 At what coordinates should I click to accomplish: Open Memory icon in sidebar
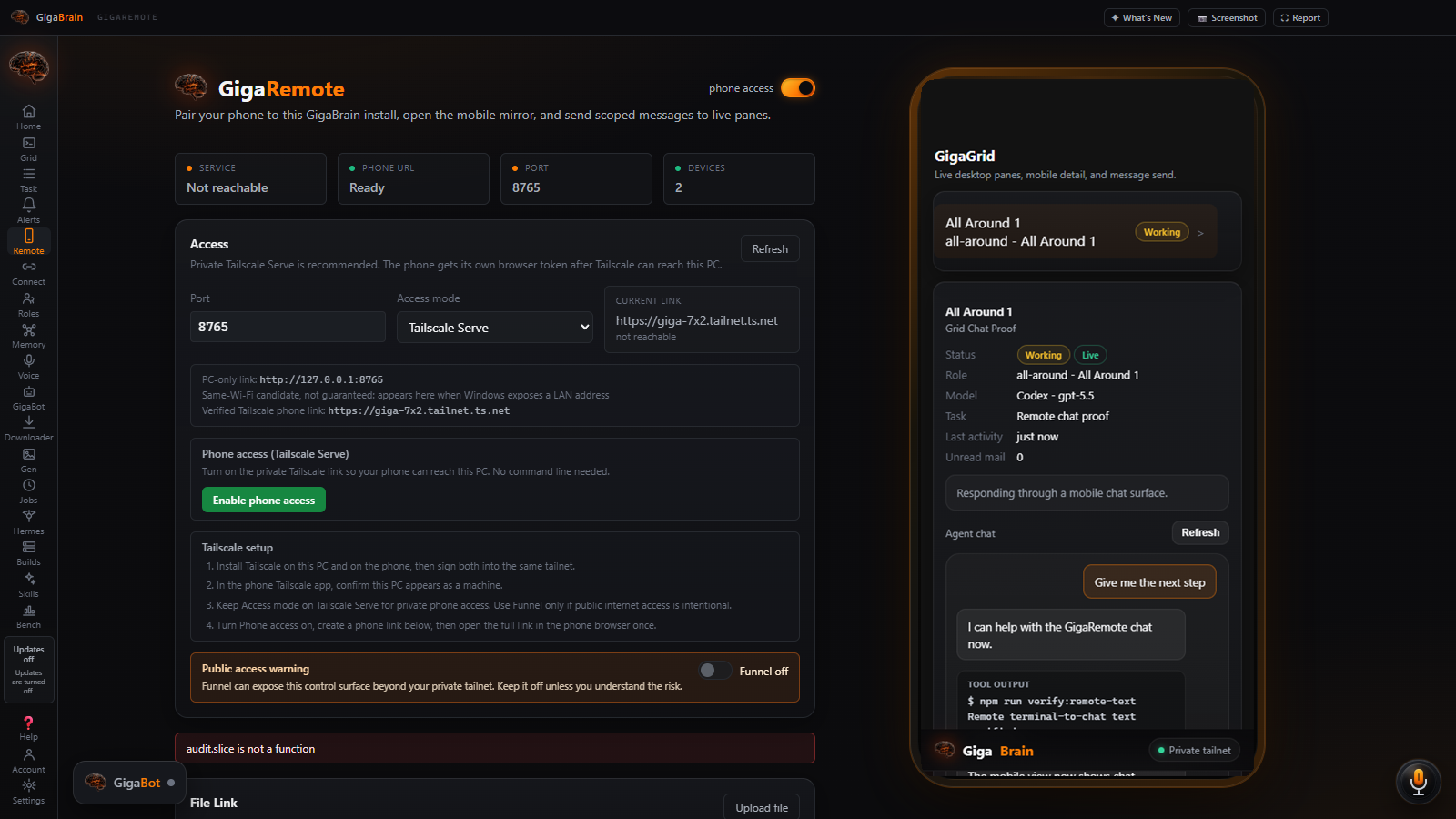[x=28, y=335]
